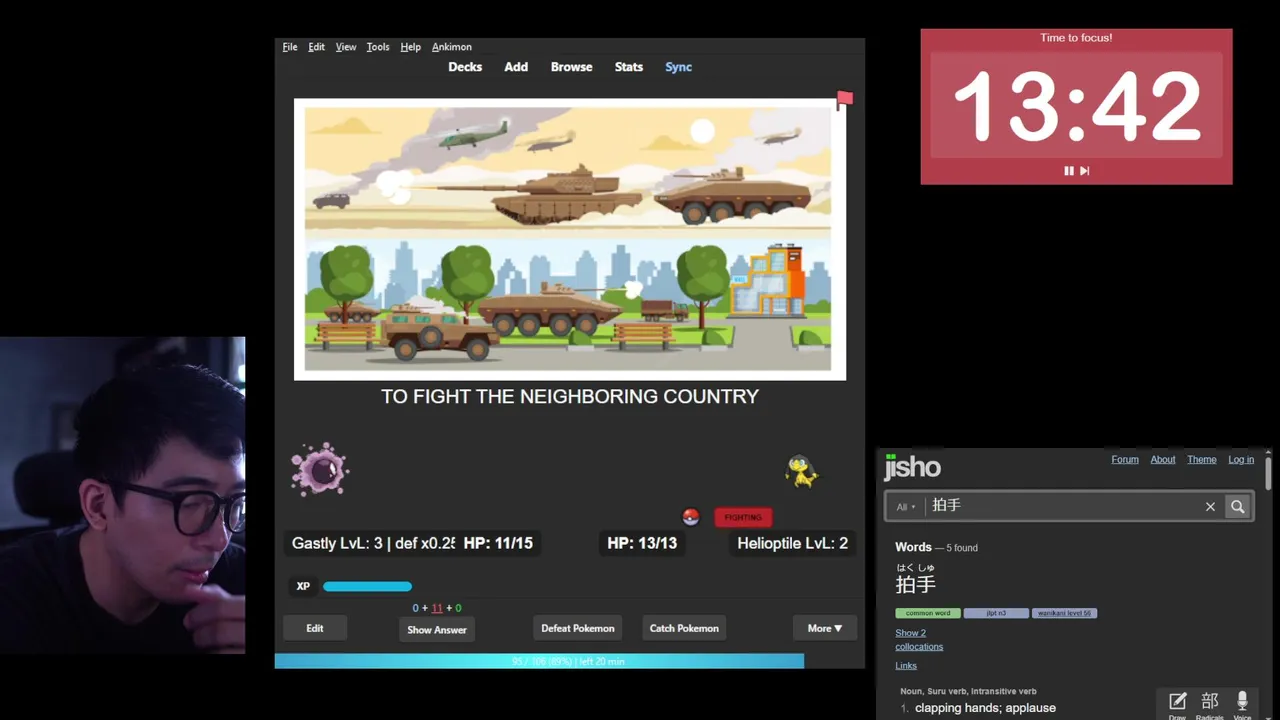Image resolution: width=1280 pixels, height=720 pixels.
Task: Click the Defeat Pokemon button
Action: pos(578,628)
